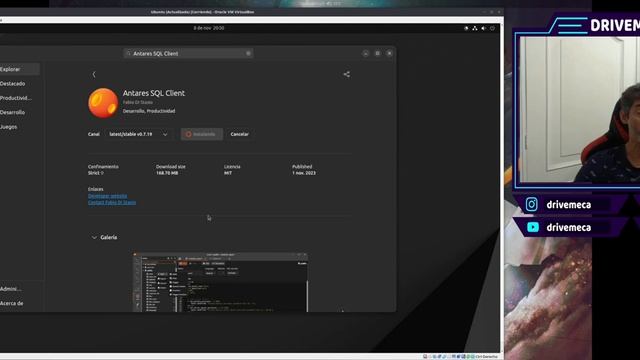Viewport: 640px width, 360px height.
Task: Click the magnifier icon in the search bar
Action: pyautogui.click(x=128, y=53)
